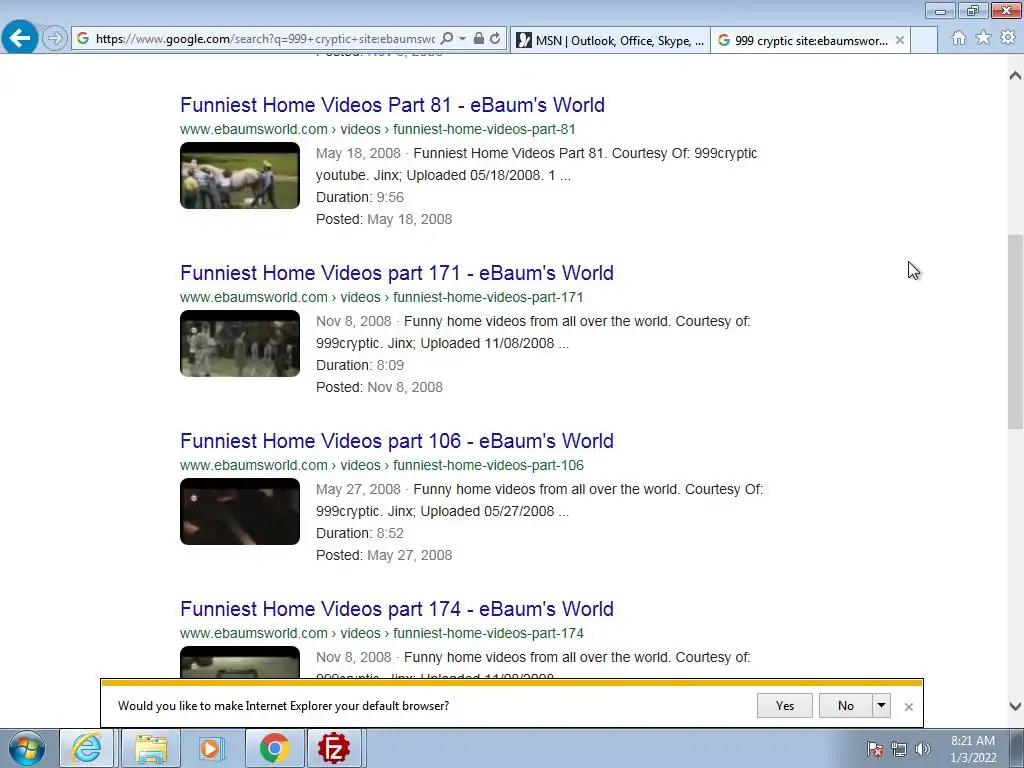Click Yes to make IE default browser
The image size is (1024, 768).
784,705
